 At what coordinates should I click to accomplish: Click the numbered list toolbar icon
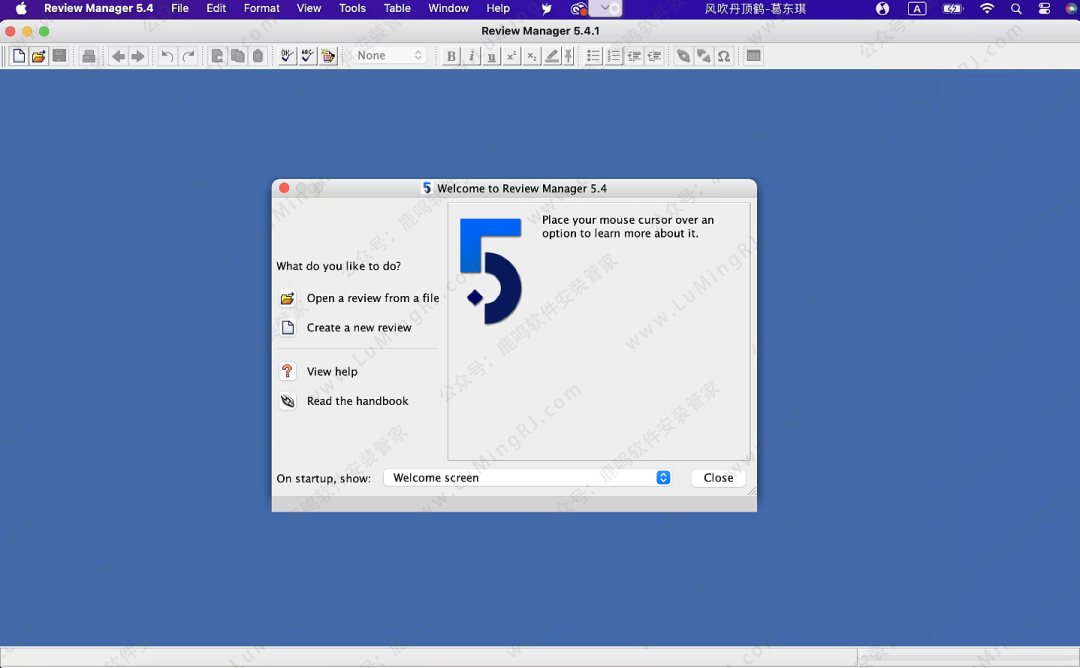tap(614, 56)
